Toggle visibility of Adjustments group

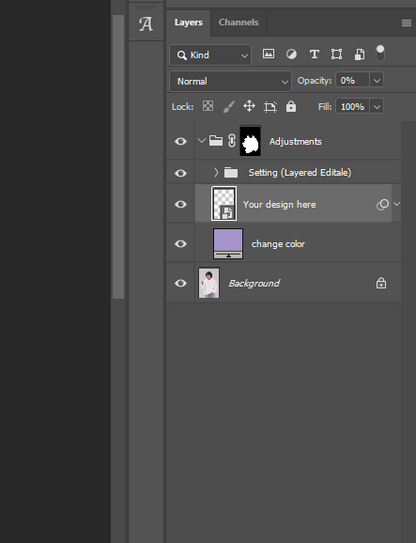(x=180, y=141)
